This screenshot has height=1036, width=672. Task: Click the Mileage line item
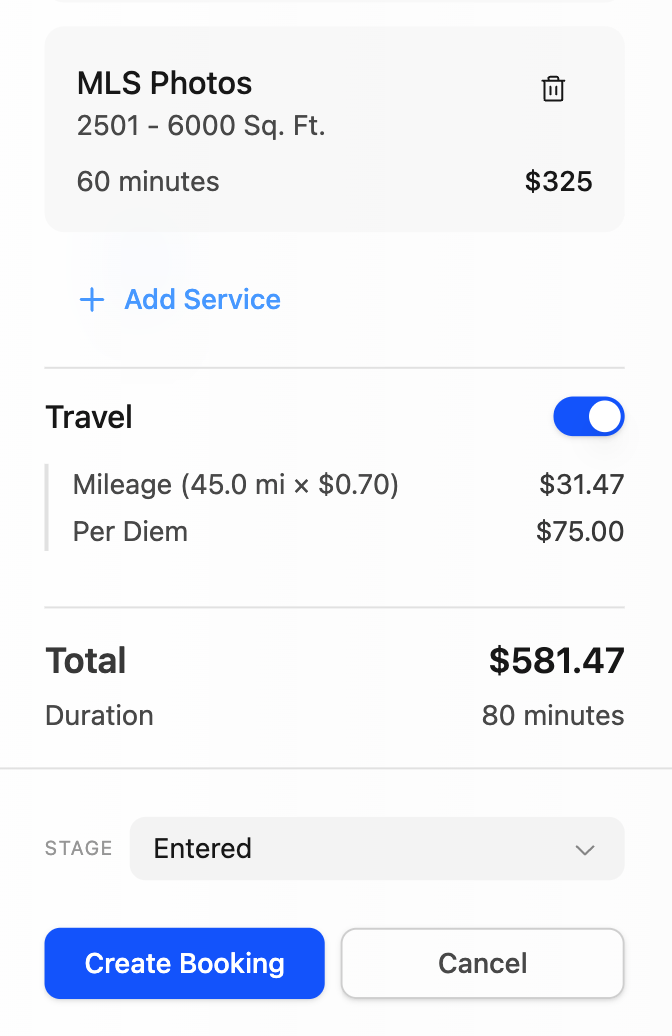coord(235,484)
